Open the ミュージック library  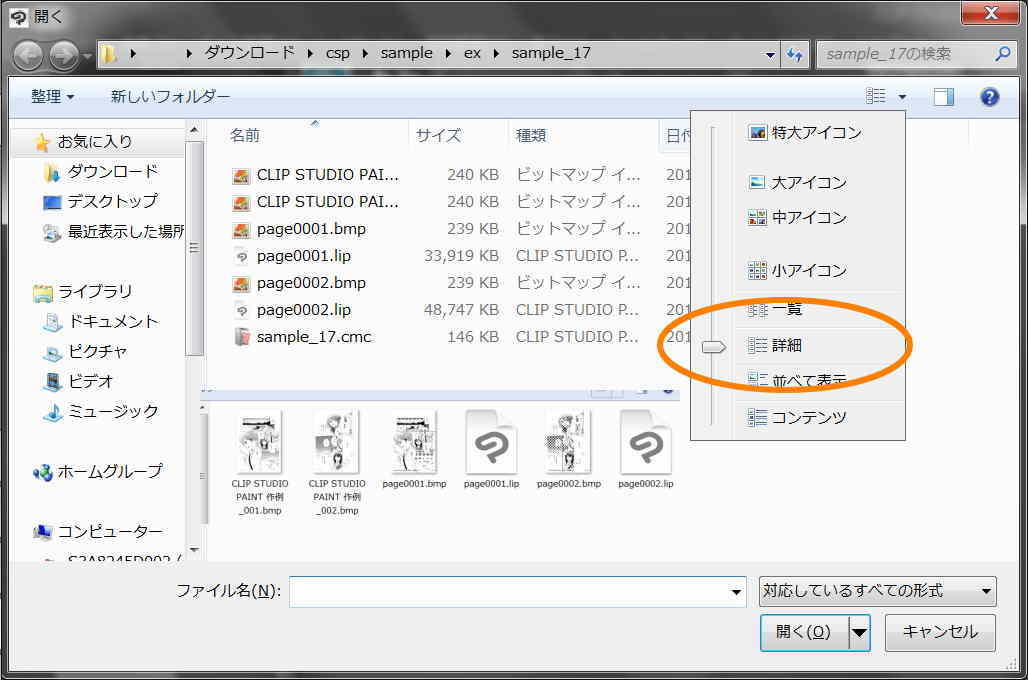click(x=113, y=411)
